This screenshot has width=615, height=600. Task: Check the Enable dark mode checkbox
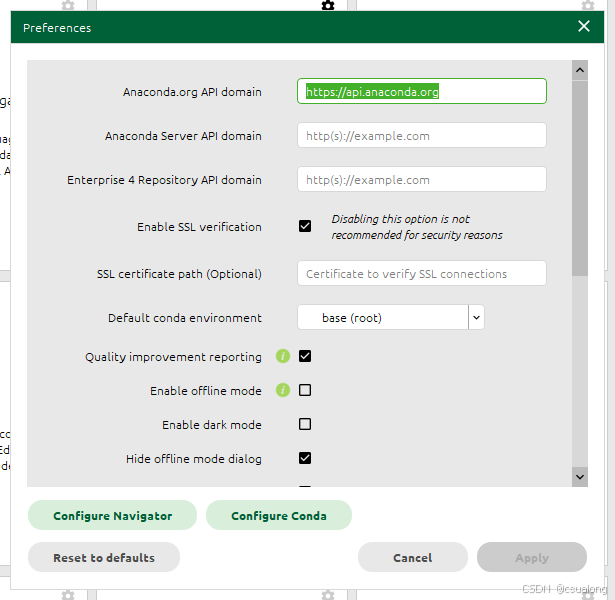tap(305, 424)
